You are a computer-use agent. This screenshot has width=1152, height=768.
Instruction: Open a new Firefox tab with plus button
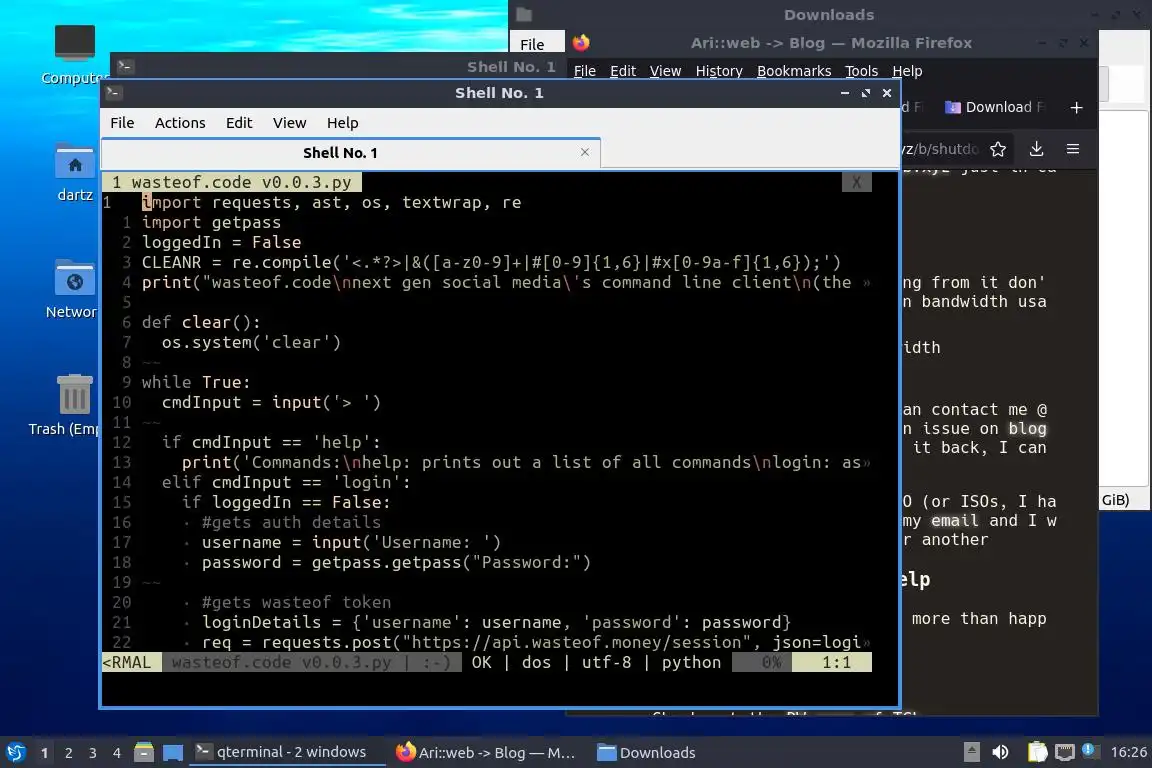point(1076,107)
